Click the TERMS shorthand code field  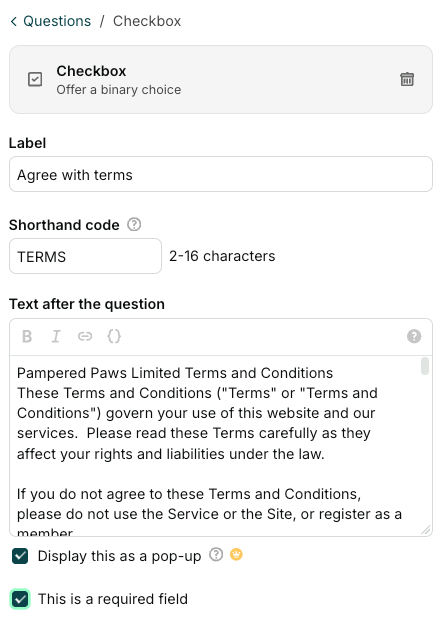86,256
